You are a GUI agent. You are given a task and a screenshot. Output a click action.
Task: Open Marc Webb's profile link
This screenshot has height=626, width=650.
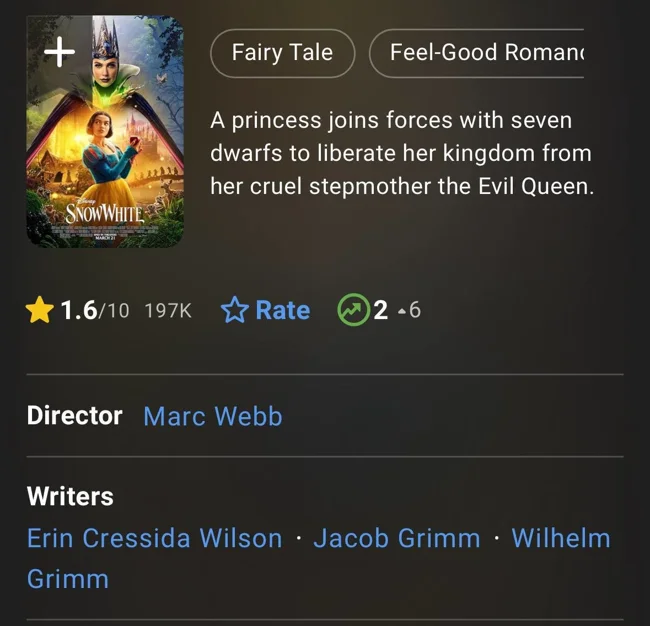213,416
